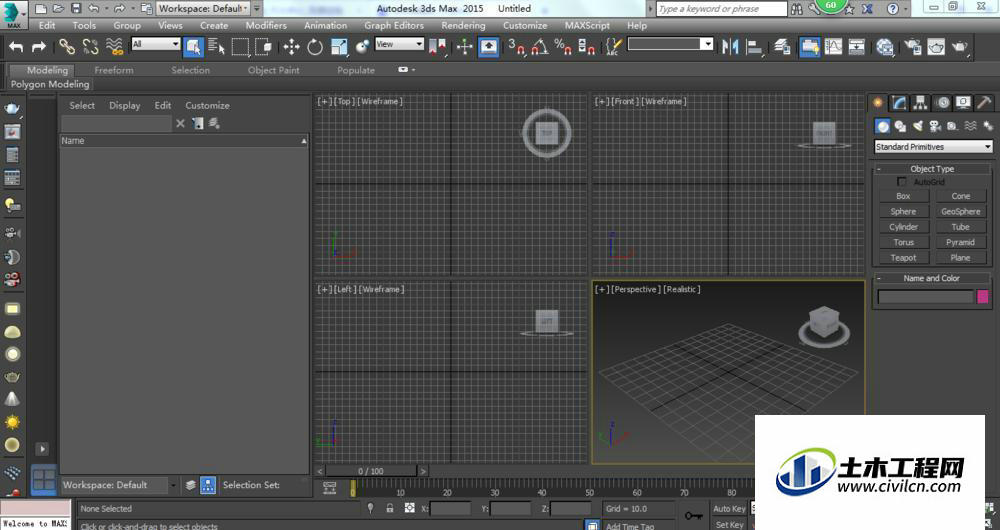Toggle the selection lock padlock in status bar
Screen dimensions: 1000x530
click(x=390, y=508)
